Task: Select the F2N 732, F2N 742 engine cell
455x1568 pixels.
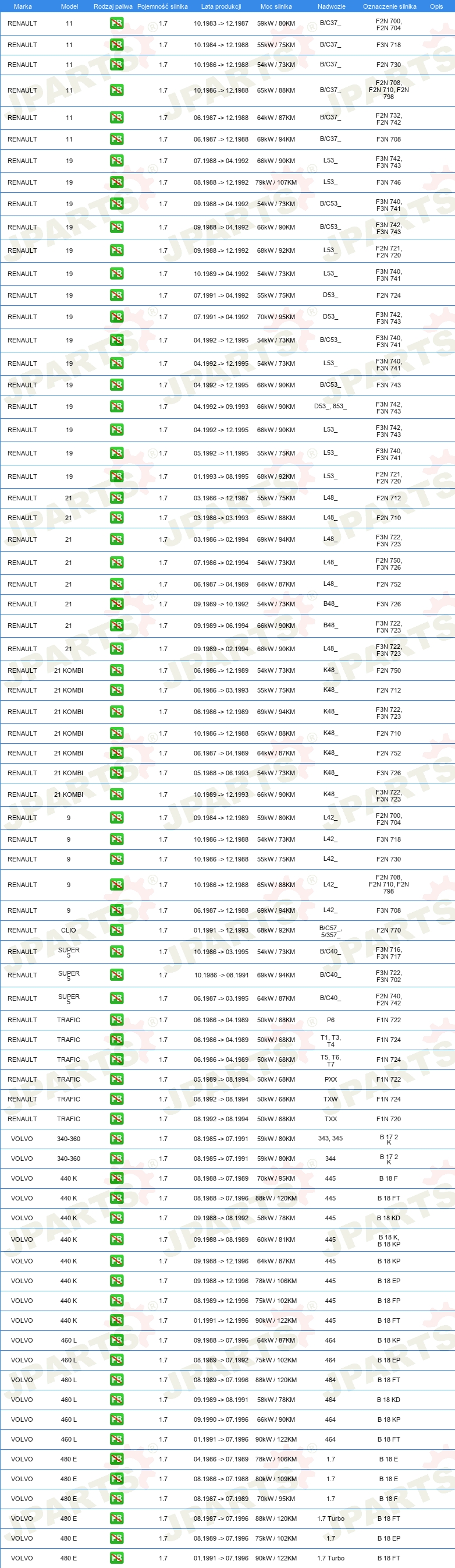Action: point(388,119)
